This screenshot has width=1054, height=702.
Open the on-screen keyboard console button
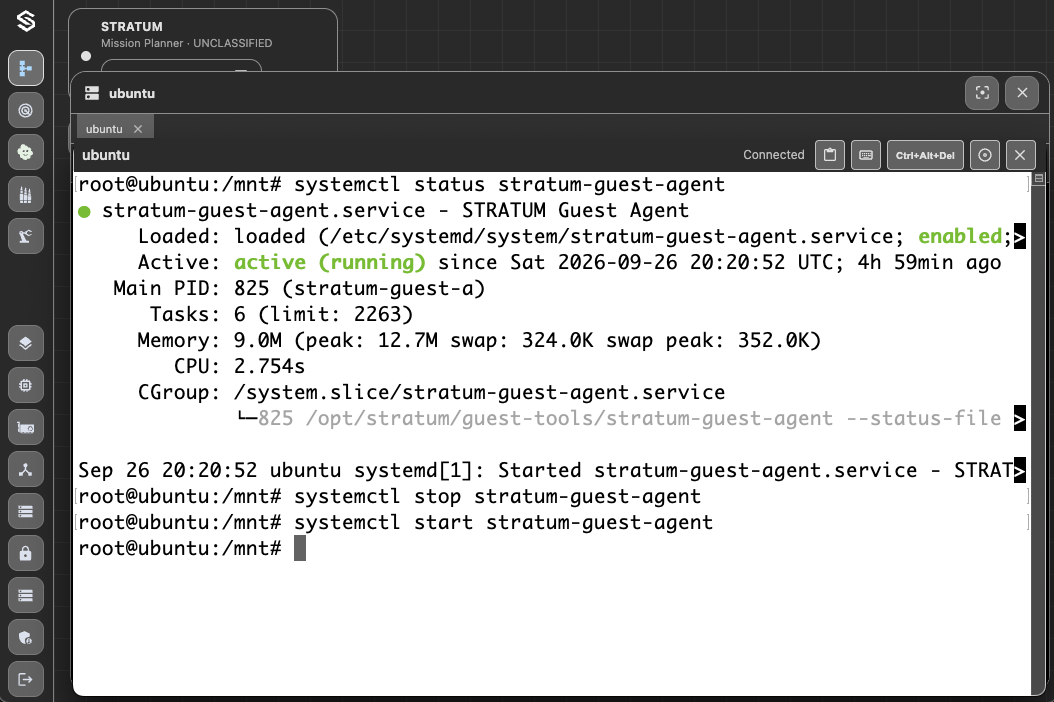pyautogui.click(x=866, y=155)
